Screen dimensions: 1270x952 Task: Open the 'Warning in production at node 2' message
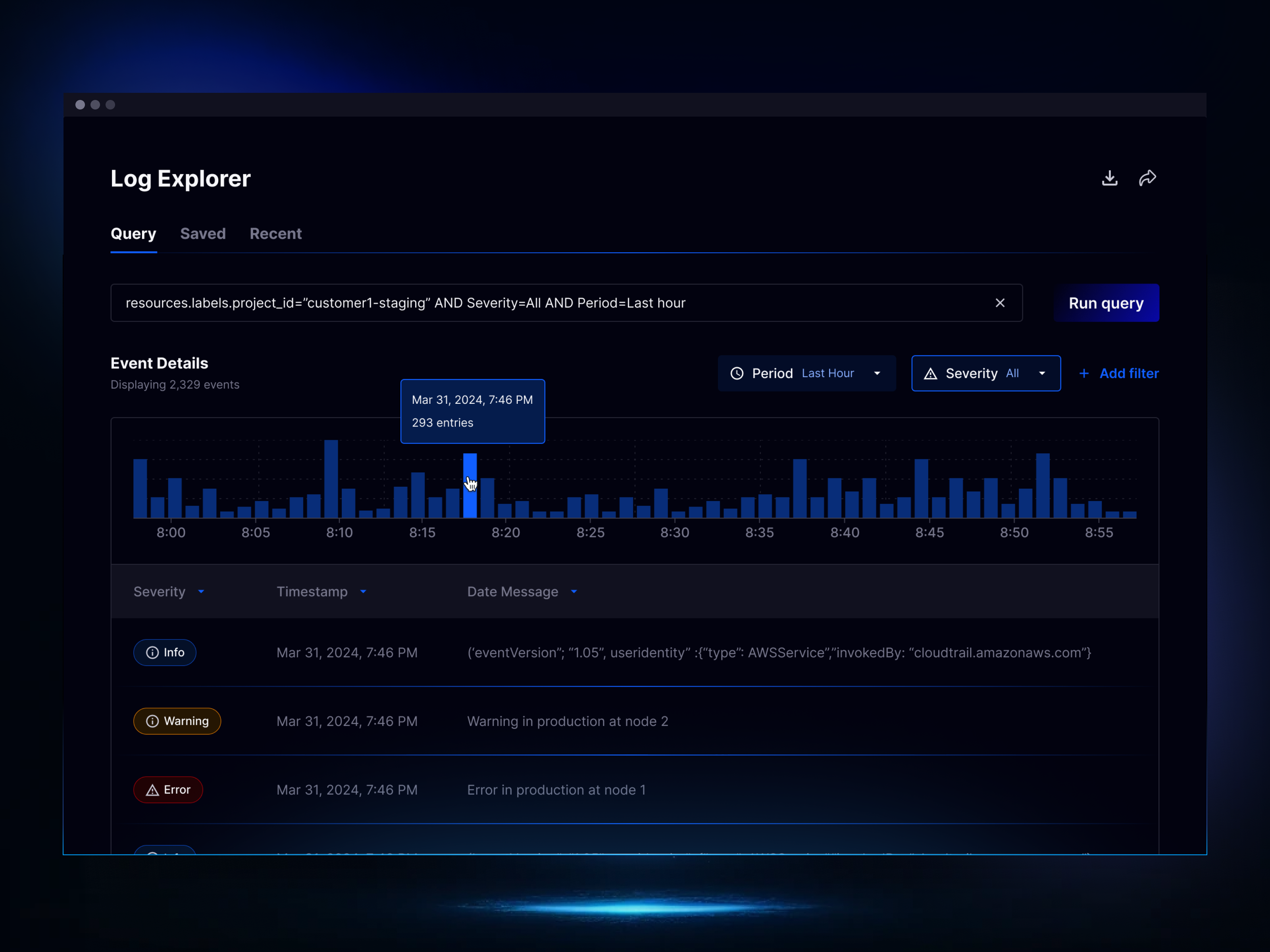click(x=567, y=721)
